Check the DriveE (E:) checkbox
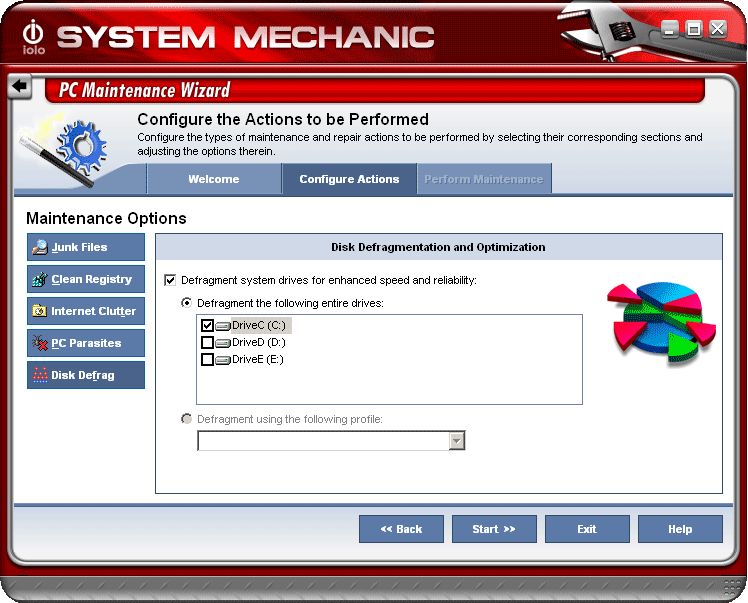The height and width of the screenshot is (603, 748). (x=207, y=360)
